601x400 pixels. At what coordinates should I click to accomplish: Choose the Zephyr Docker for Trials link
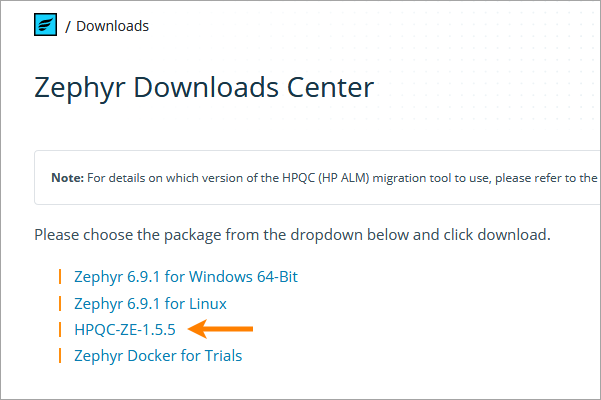click(x=158, y=355)
